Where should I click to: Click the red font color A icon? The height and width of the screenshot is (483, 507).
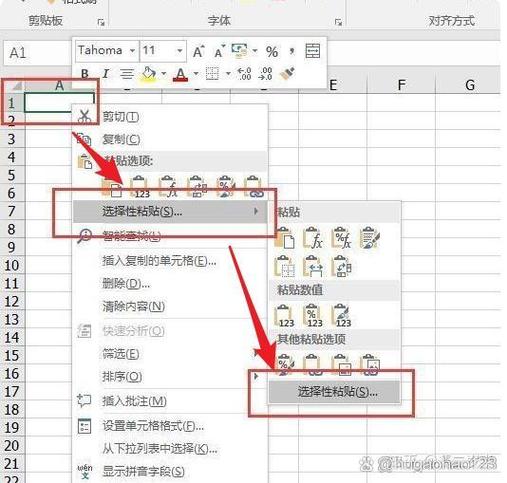click(x=180, y=74)
